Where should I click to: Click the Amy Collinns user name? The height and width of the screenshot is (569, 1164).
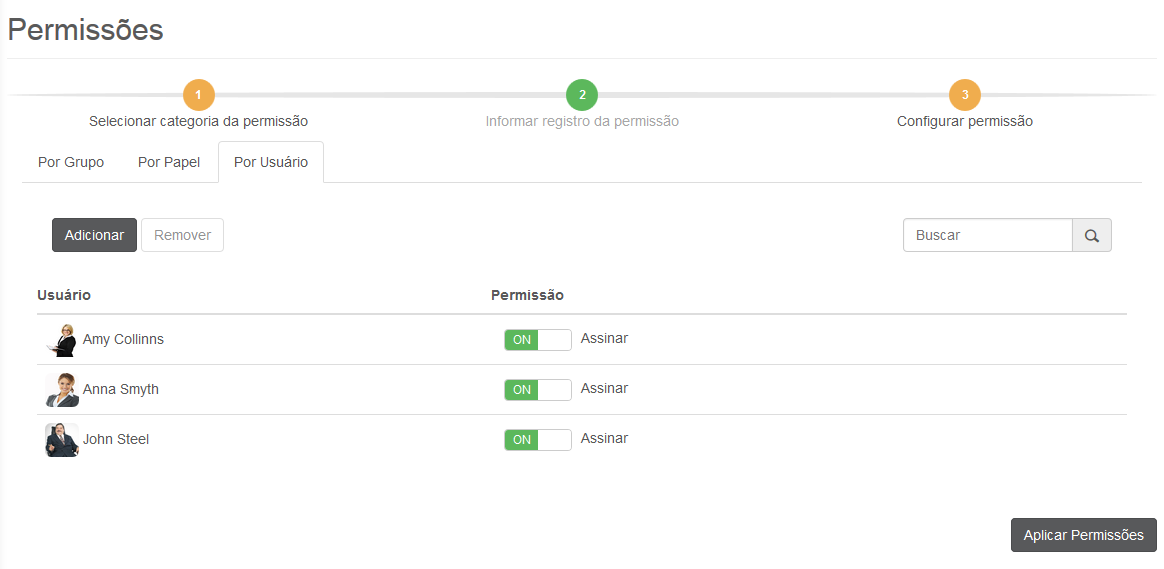[x=123, y=340]
